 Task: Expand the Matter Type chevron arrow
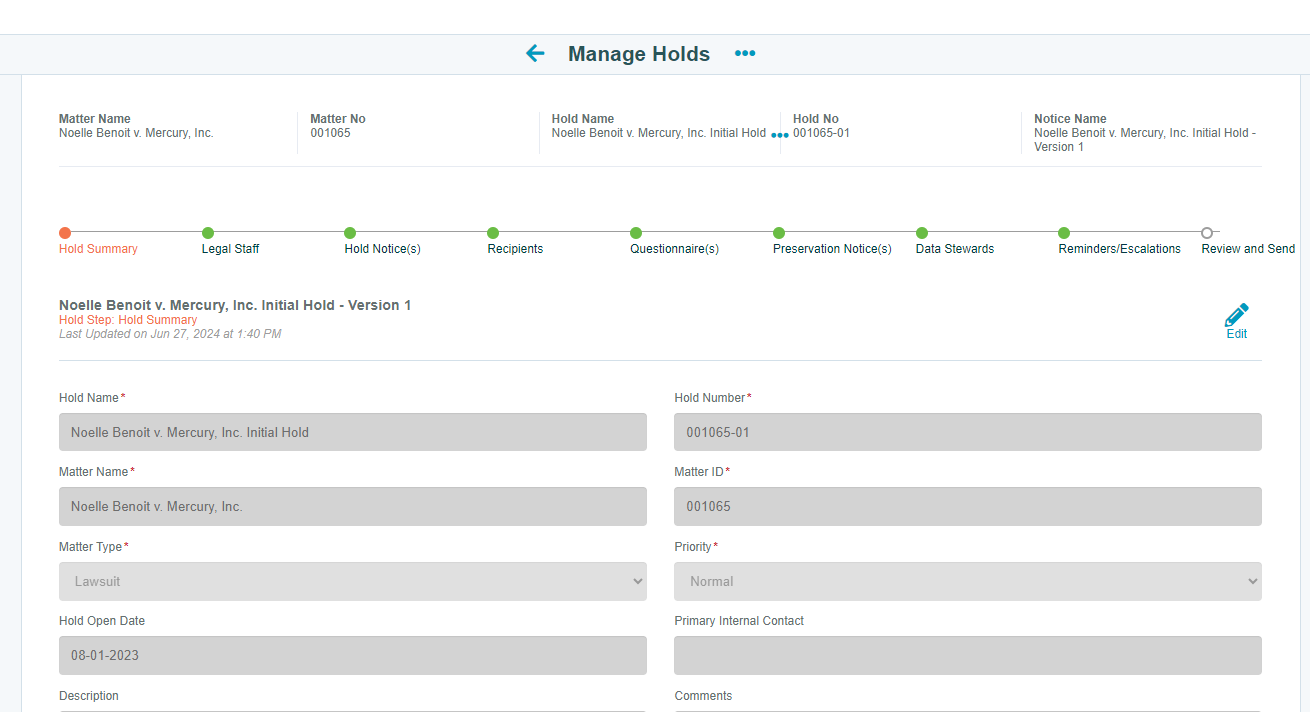(639, 581)
